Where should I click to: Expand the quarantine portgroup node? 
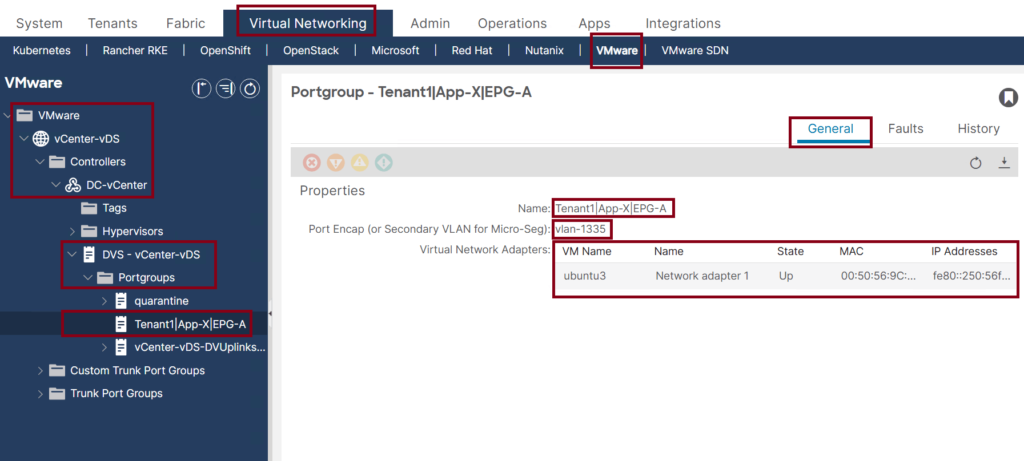click(104, 301)
